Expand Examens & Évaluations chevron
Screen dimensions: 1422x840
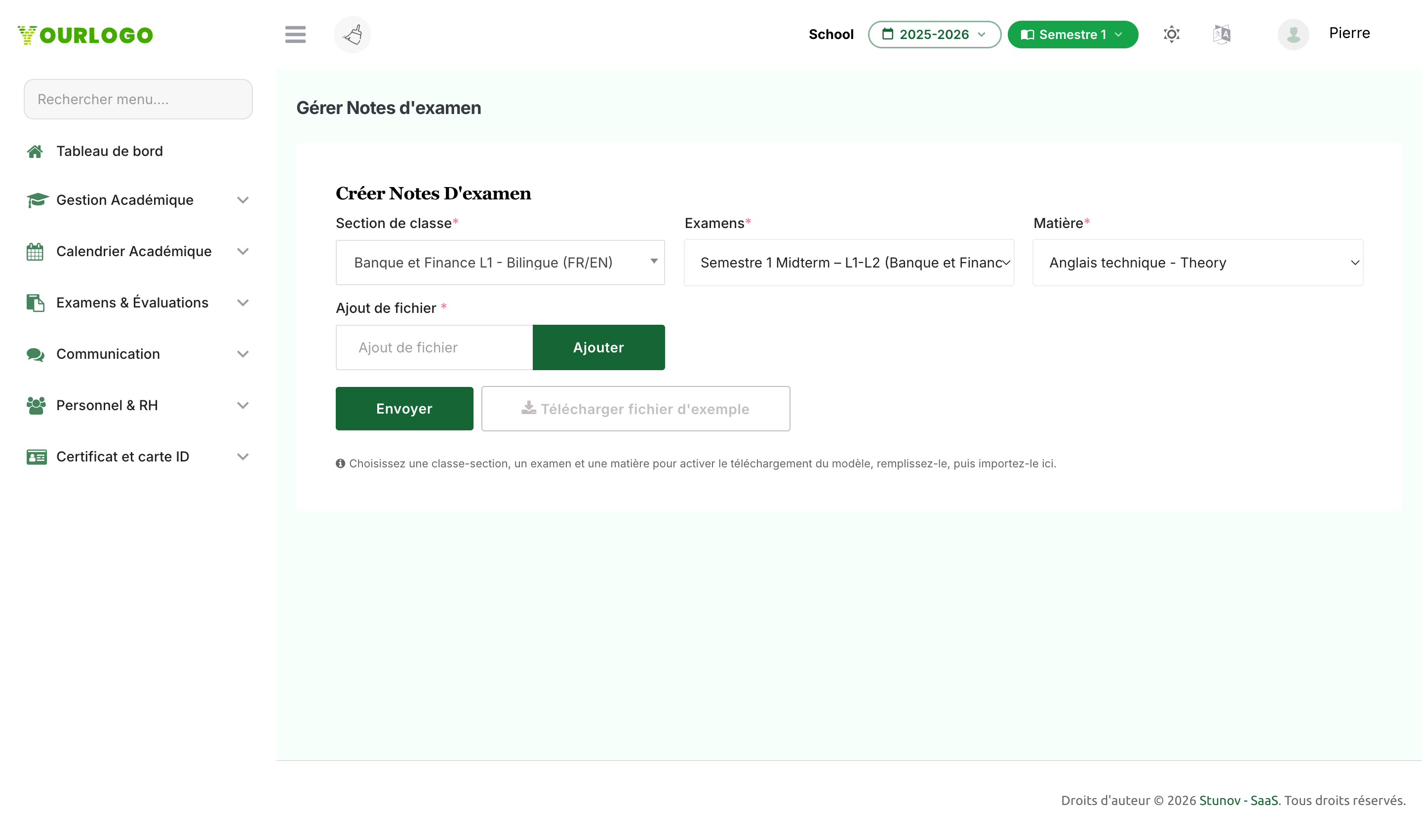pyautogui.click(x=242, y=303)
